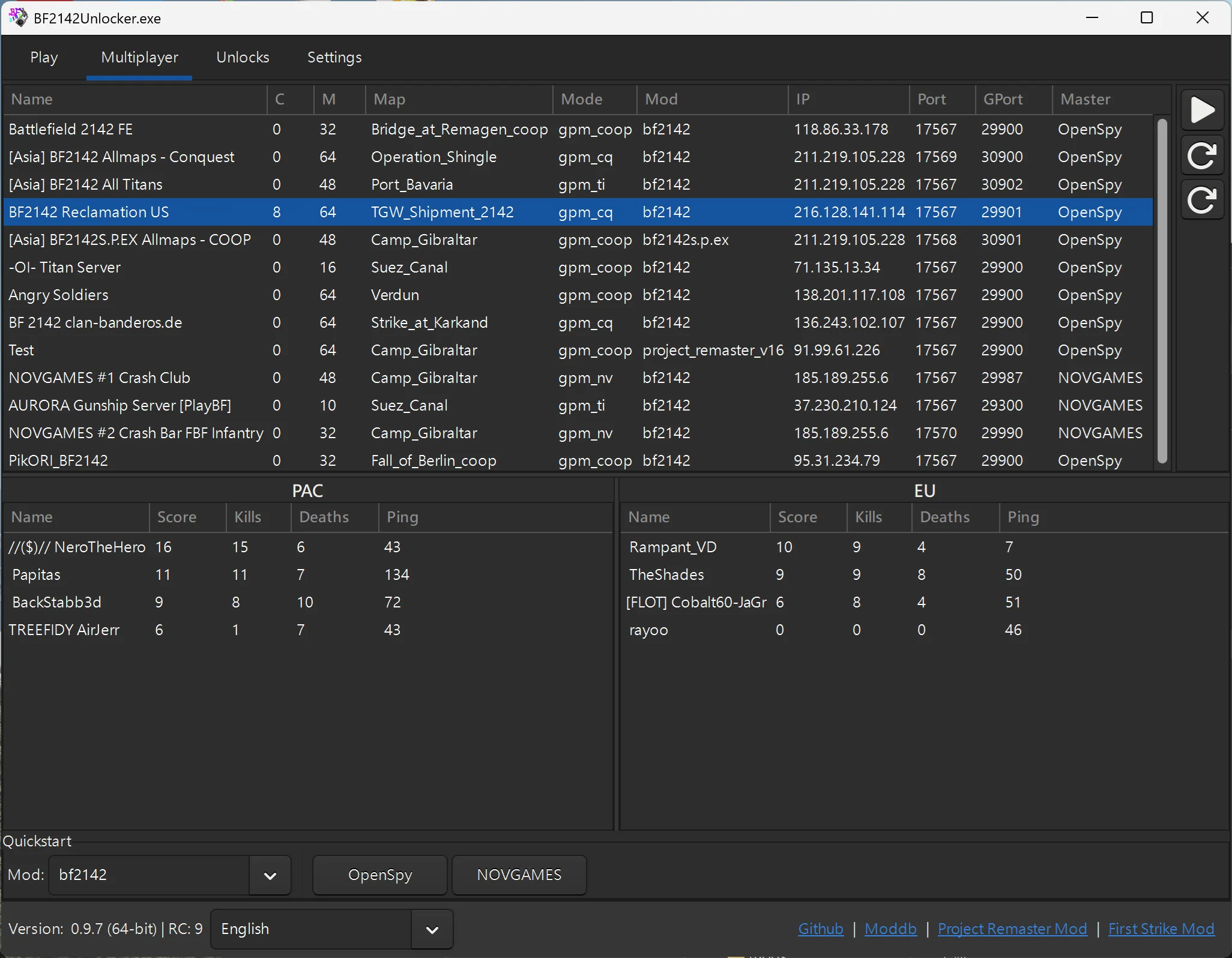Click the Score header in the PAC table
The width and height of the screenshot is (1232, 958).
(188, 517)
